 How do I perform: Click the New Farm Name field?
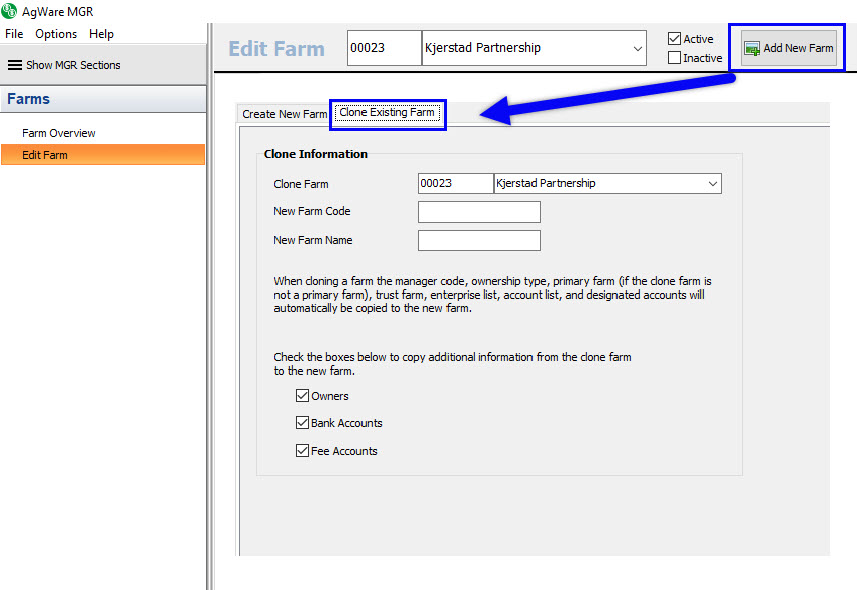479,240
